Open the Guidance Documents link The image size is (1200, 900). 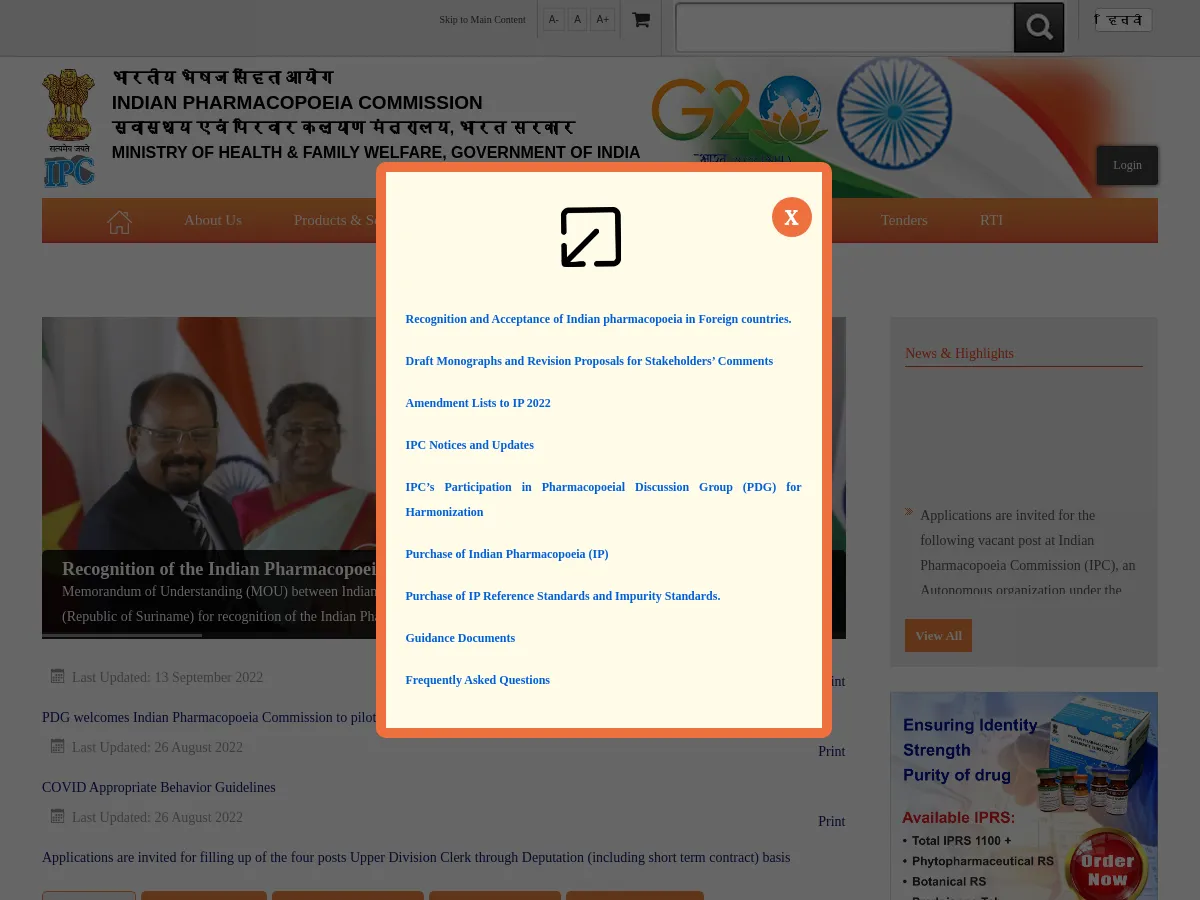[x=460, y=638]
